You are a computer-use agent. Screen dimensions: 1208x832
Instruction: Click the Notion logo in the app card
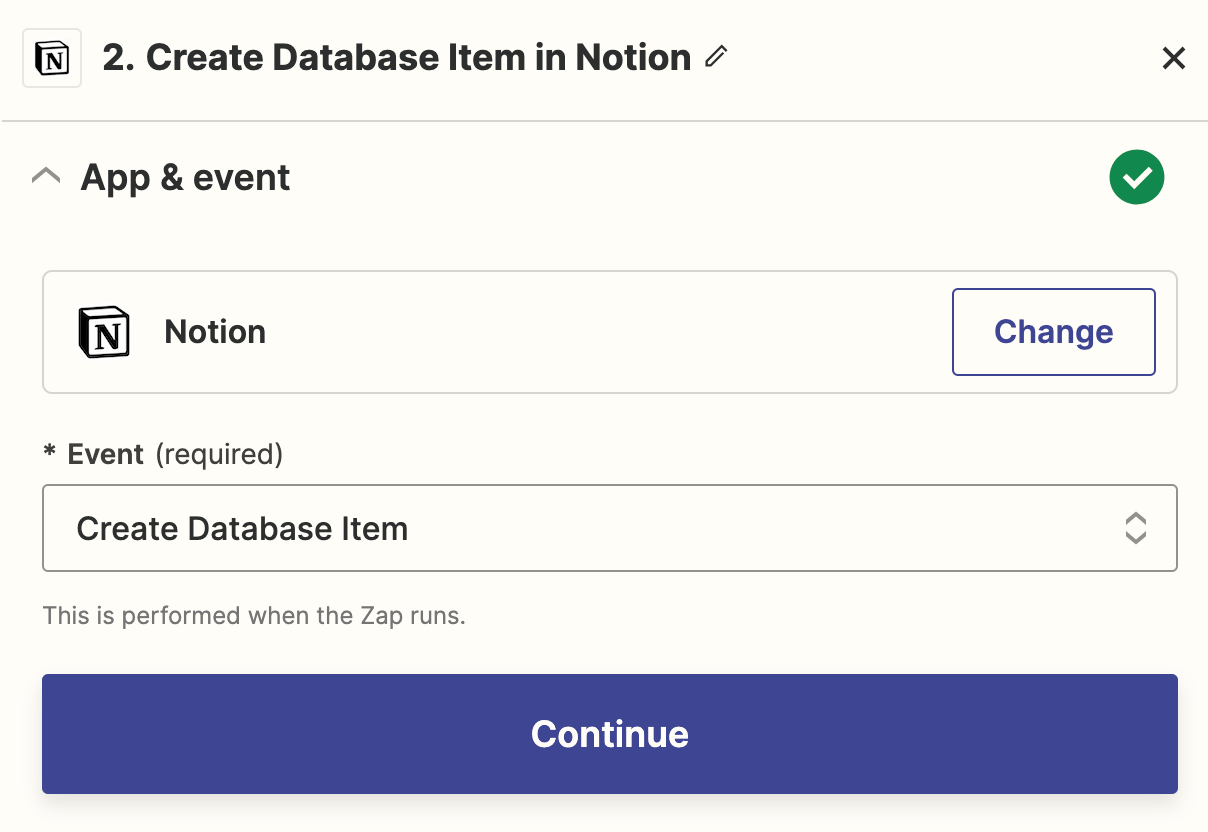(x=104, y=332)
